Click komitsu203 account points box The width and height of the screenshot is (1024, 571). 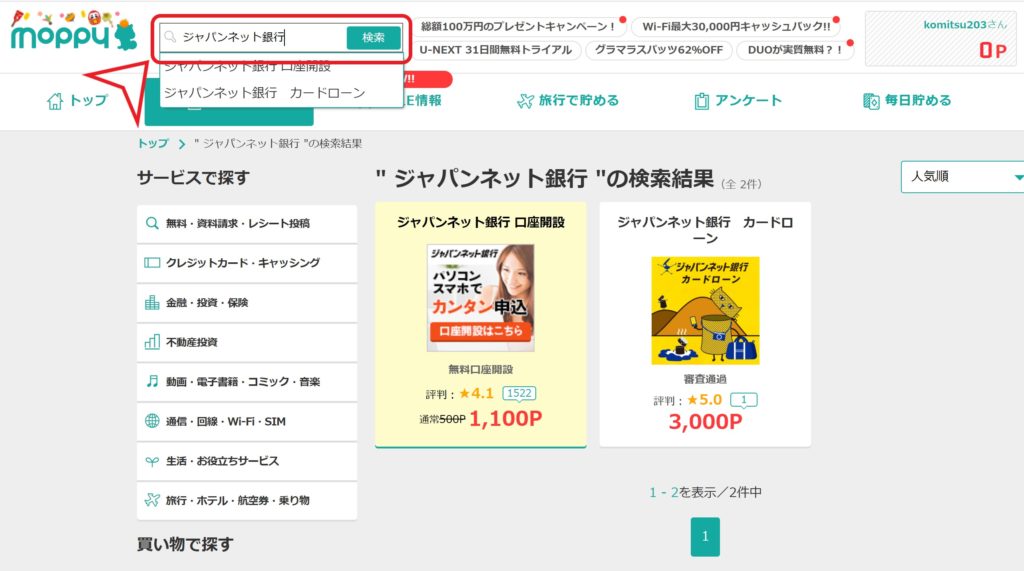[940, 39]
